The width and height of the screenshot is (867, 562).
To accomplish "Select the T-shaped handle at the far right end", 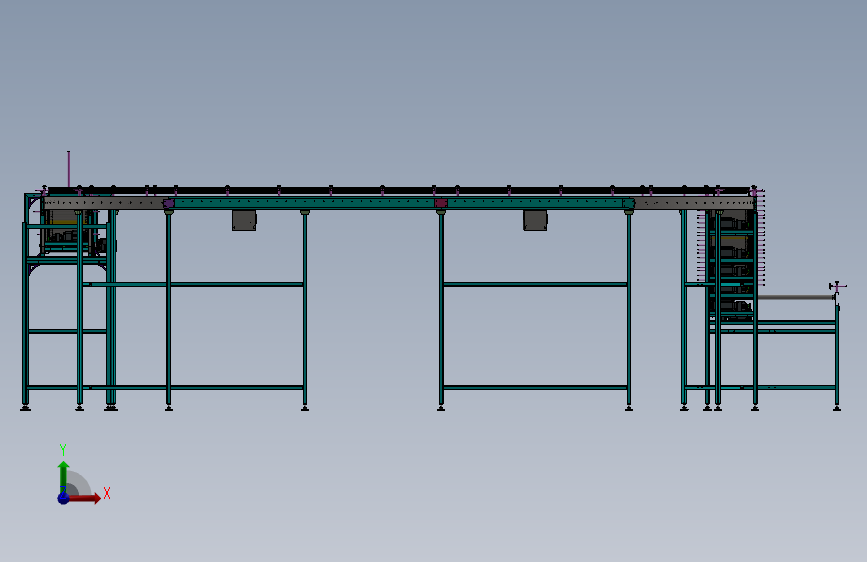I will [x=837, y=287].
